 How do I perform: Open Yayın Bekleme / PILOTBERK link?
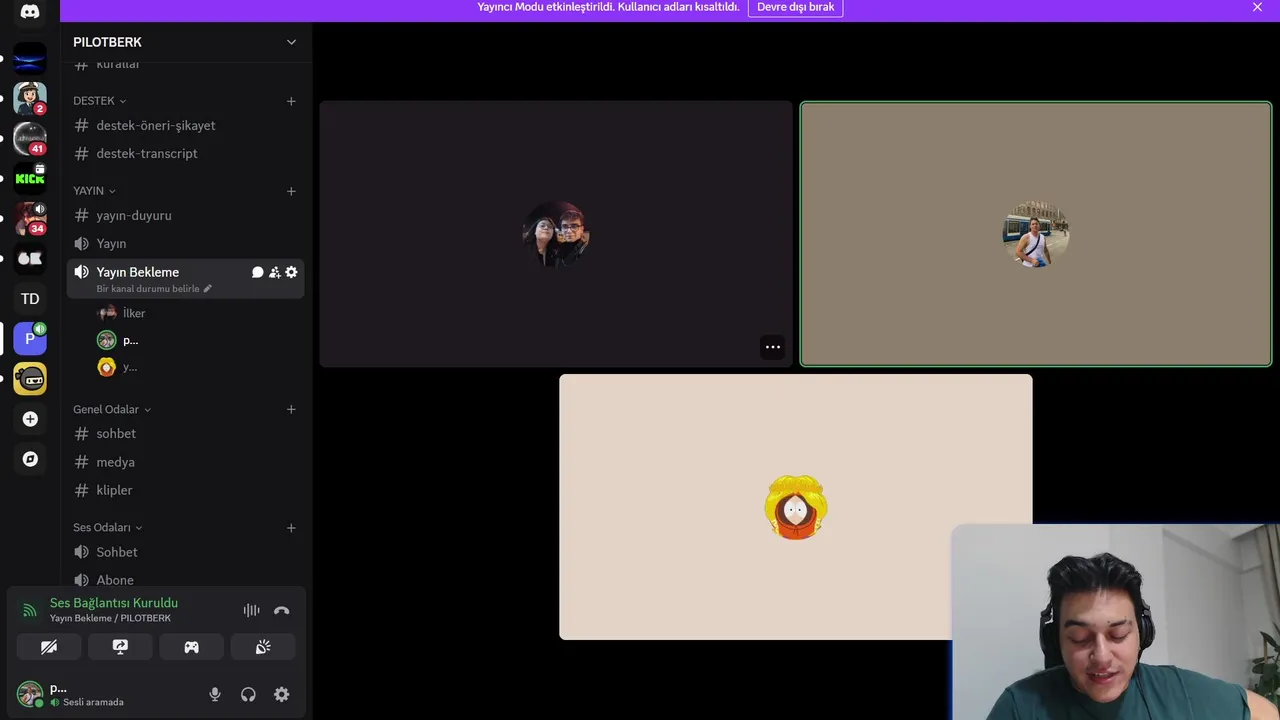click(110, 618)
